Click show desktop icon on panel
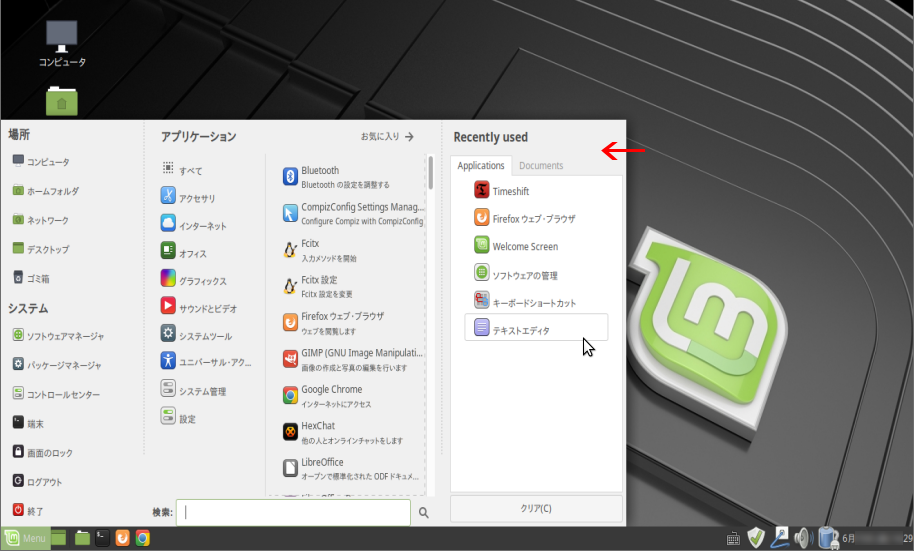 click(58, 538)
